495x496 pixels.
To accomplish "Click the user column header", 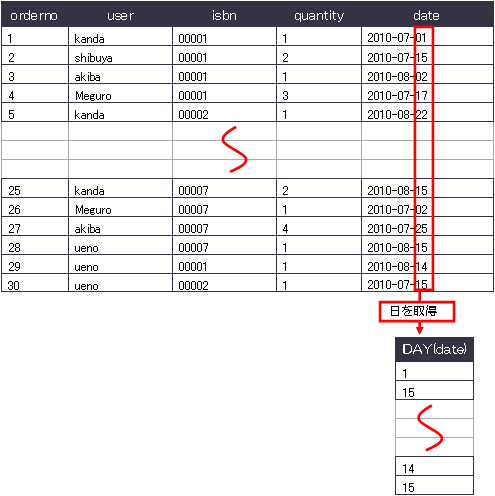I will point(120,15).
